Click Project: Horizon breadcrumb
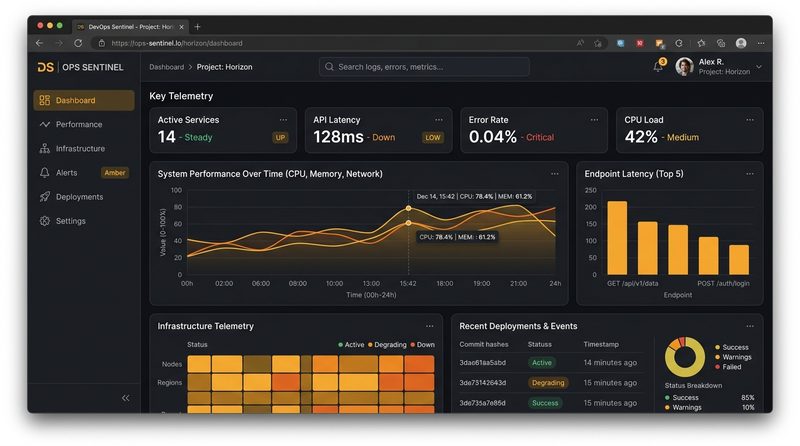Image resolution: width=800 pixels, height=446 pixels. tap(224, 67)
